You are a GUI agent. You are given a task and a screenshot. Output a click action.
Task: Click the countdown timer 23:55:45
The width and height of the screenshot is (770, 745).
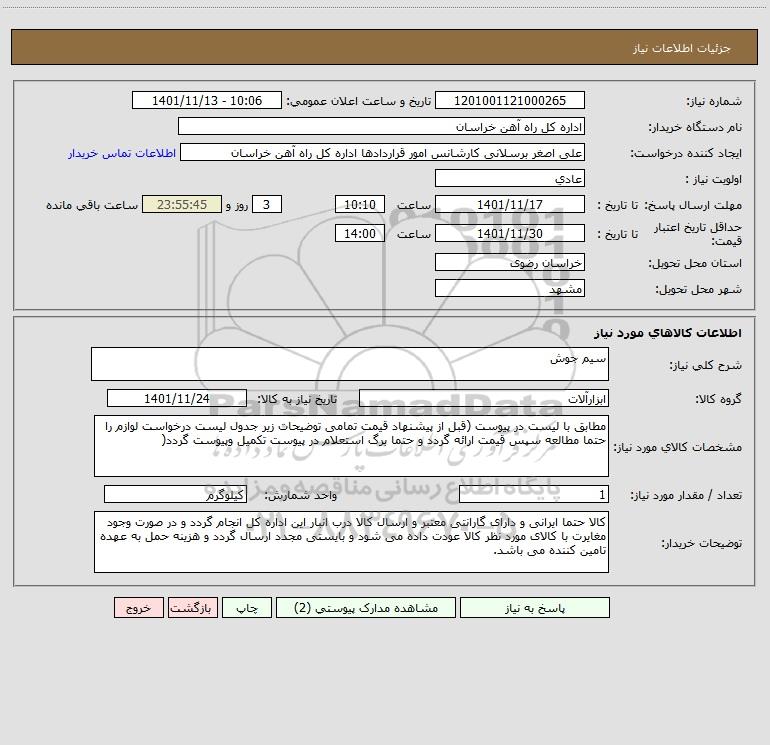[182, 204]
